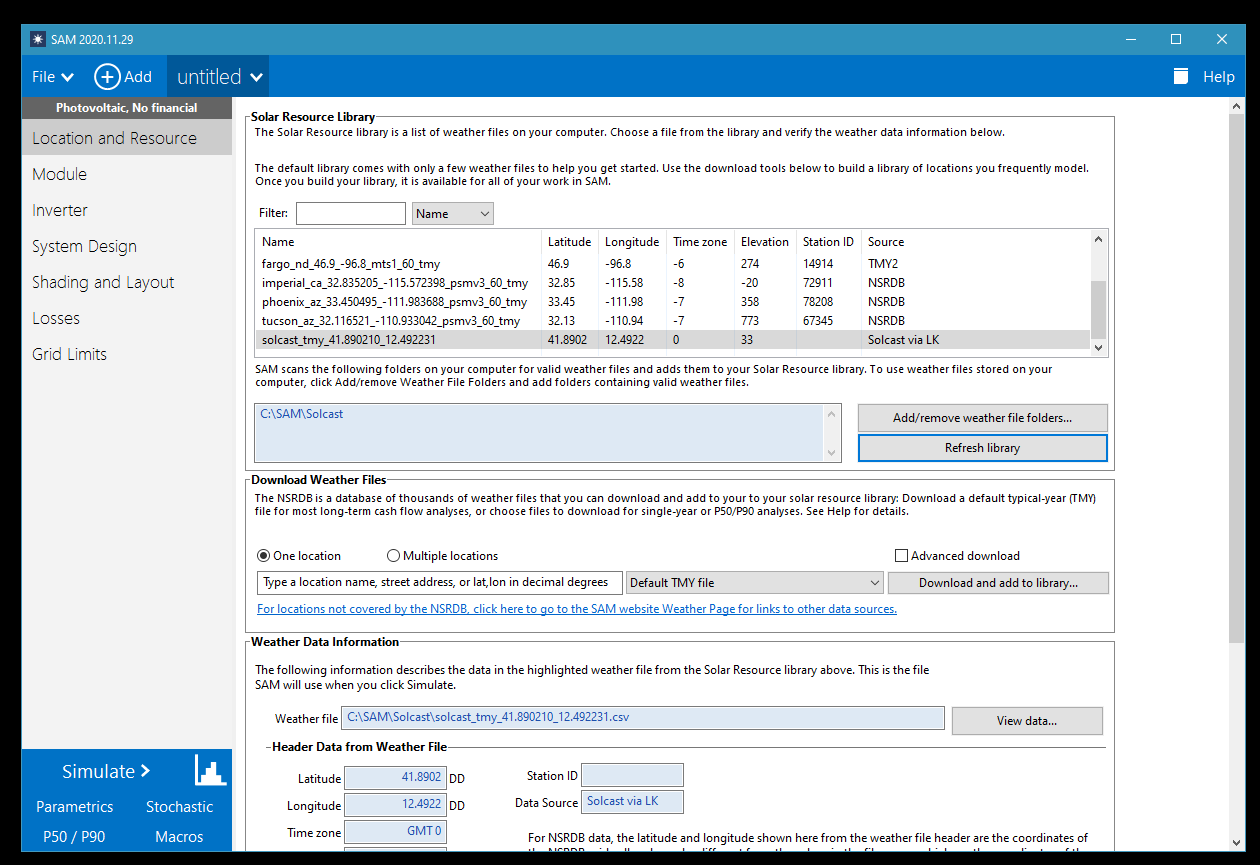Run simulation with Simulate button
1260x865 pixels.
106,771
